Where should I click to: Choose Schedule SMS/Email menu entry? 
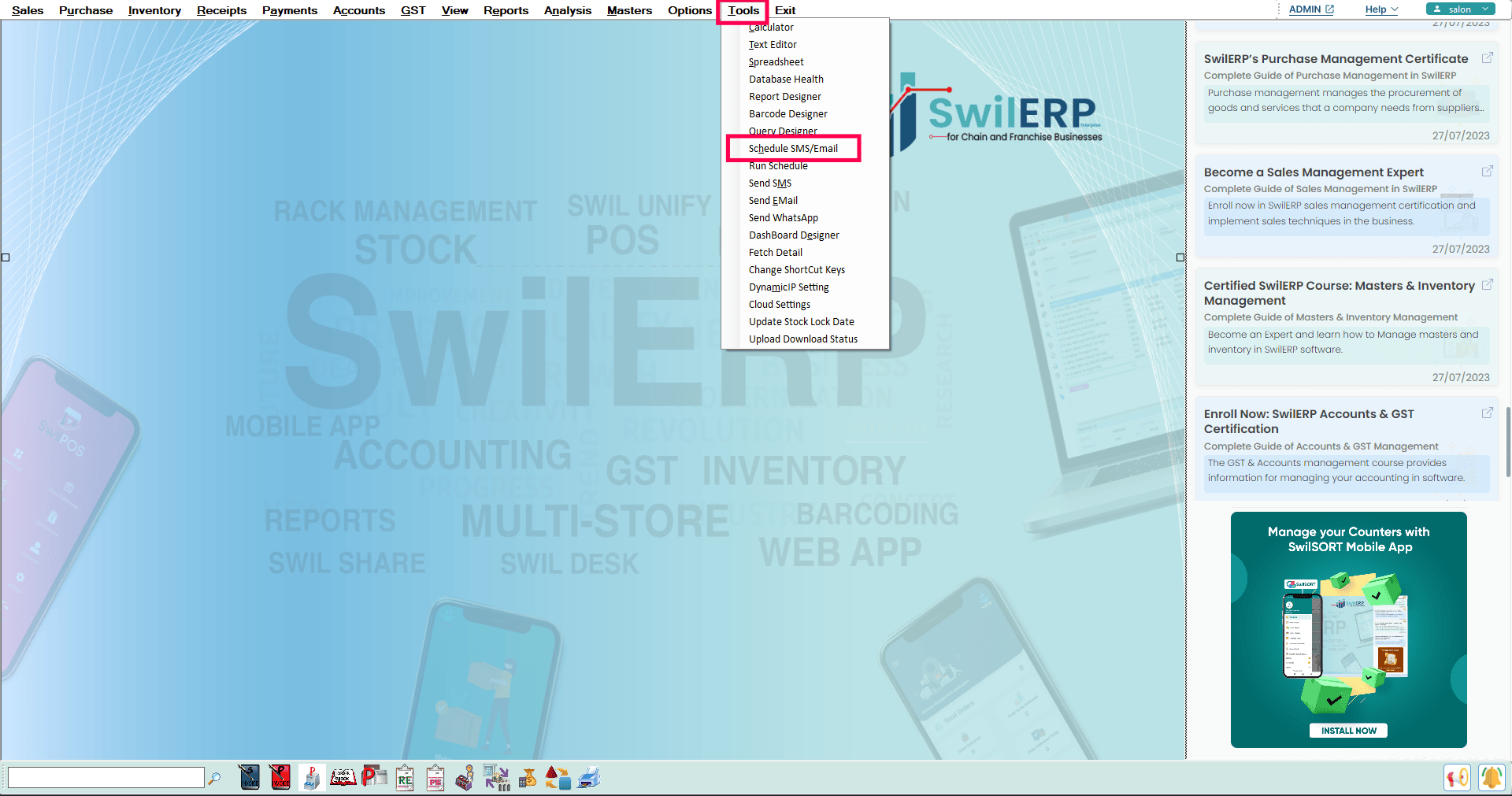click(x=806, y=148)
